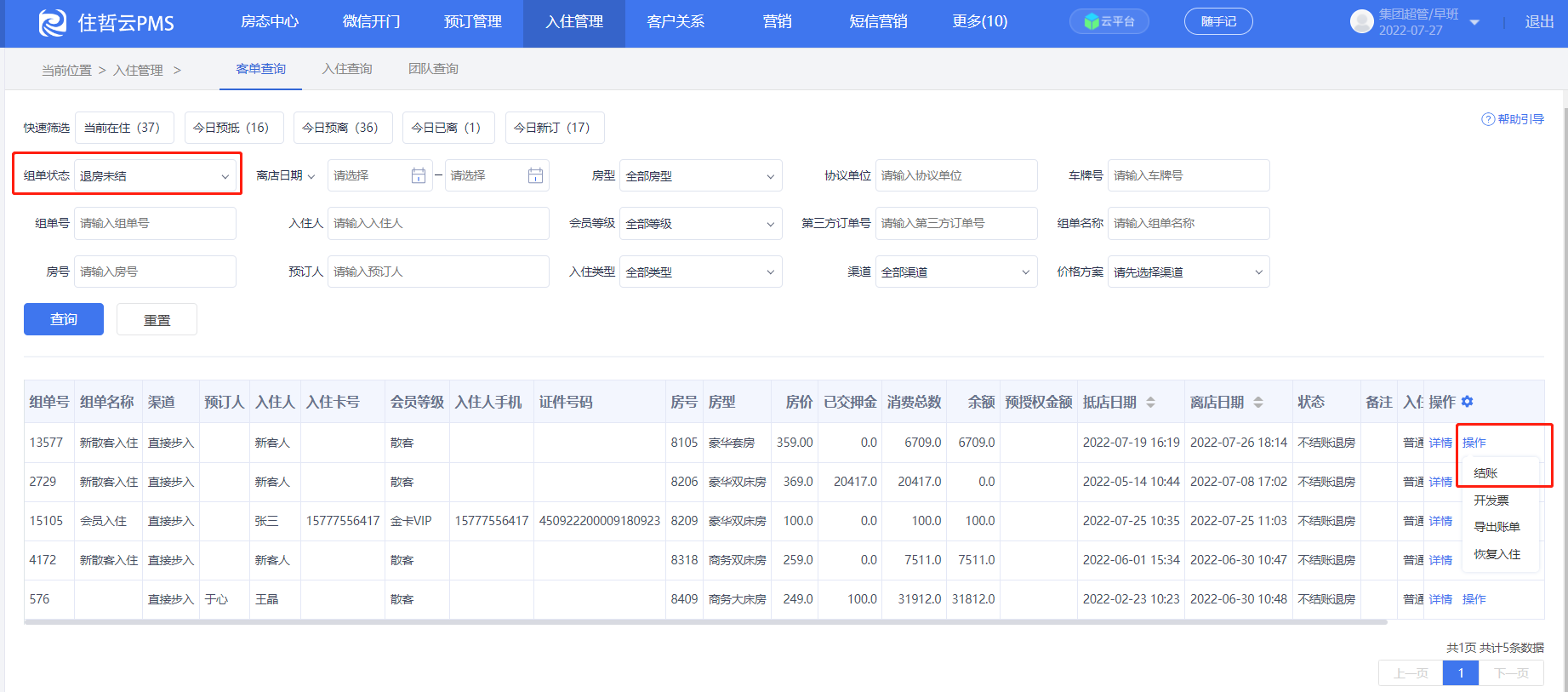1568x692 pixels.
Task: Apply quick filter 今日预抵 (16)
Action: coord(233,128)
